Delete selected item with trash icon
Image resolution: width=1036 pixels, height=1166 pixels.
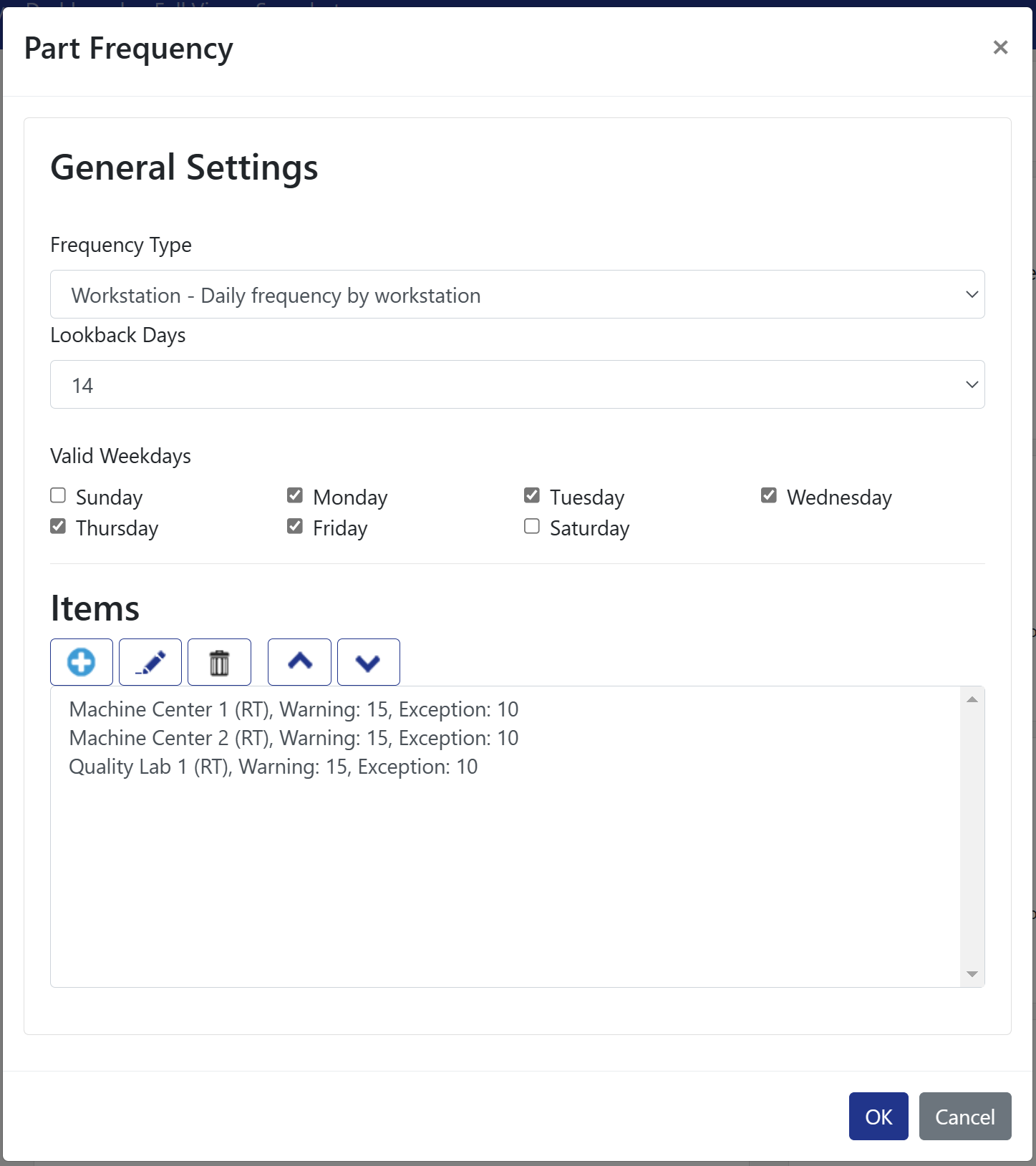click(x=219, y=662)
